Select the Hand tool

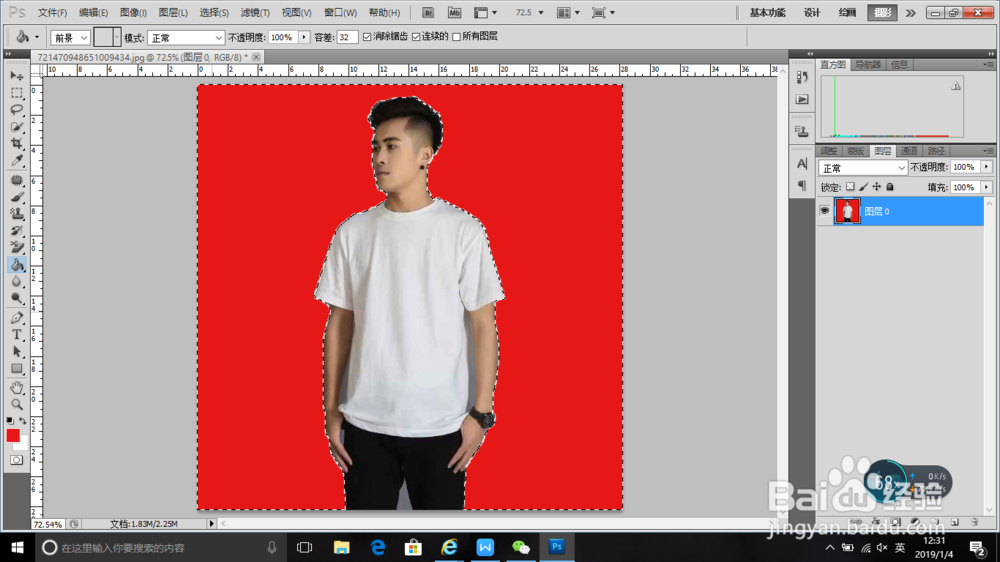point(17,387)
